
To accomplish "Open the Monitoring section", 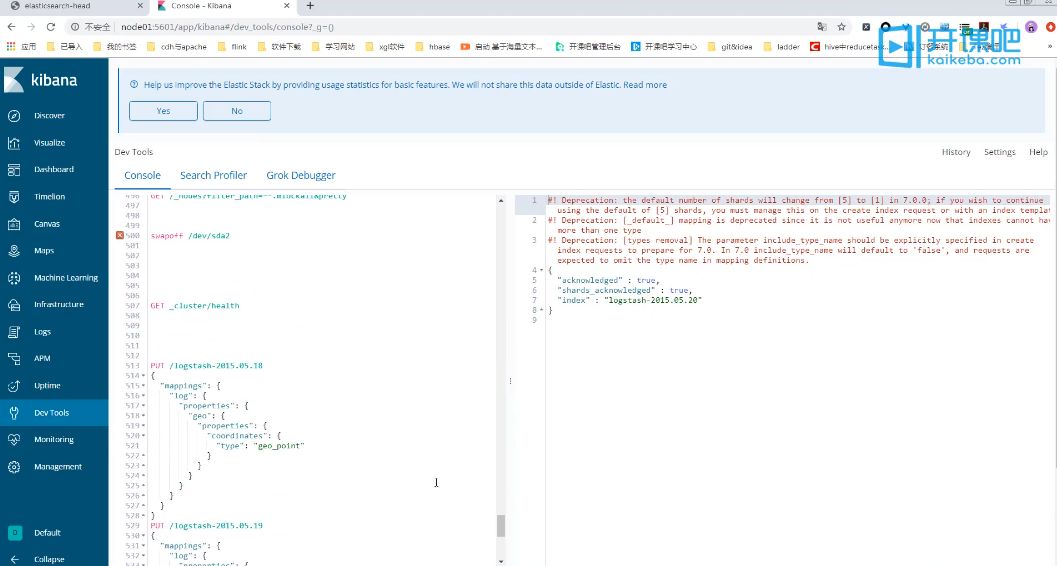I will [x=53, y=439].
